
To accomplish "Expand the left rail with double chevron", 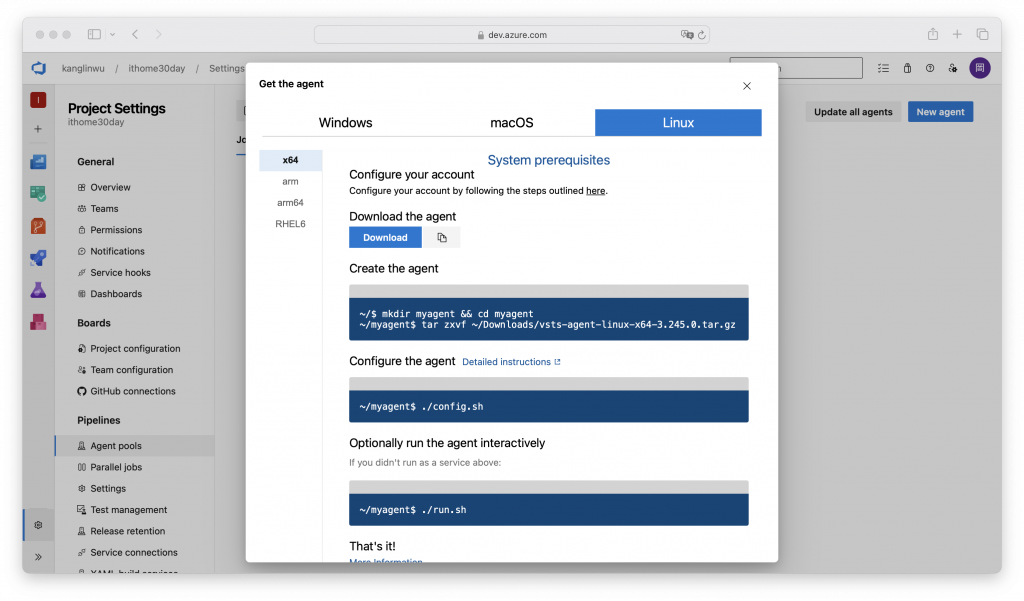I will 38,557.
